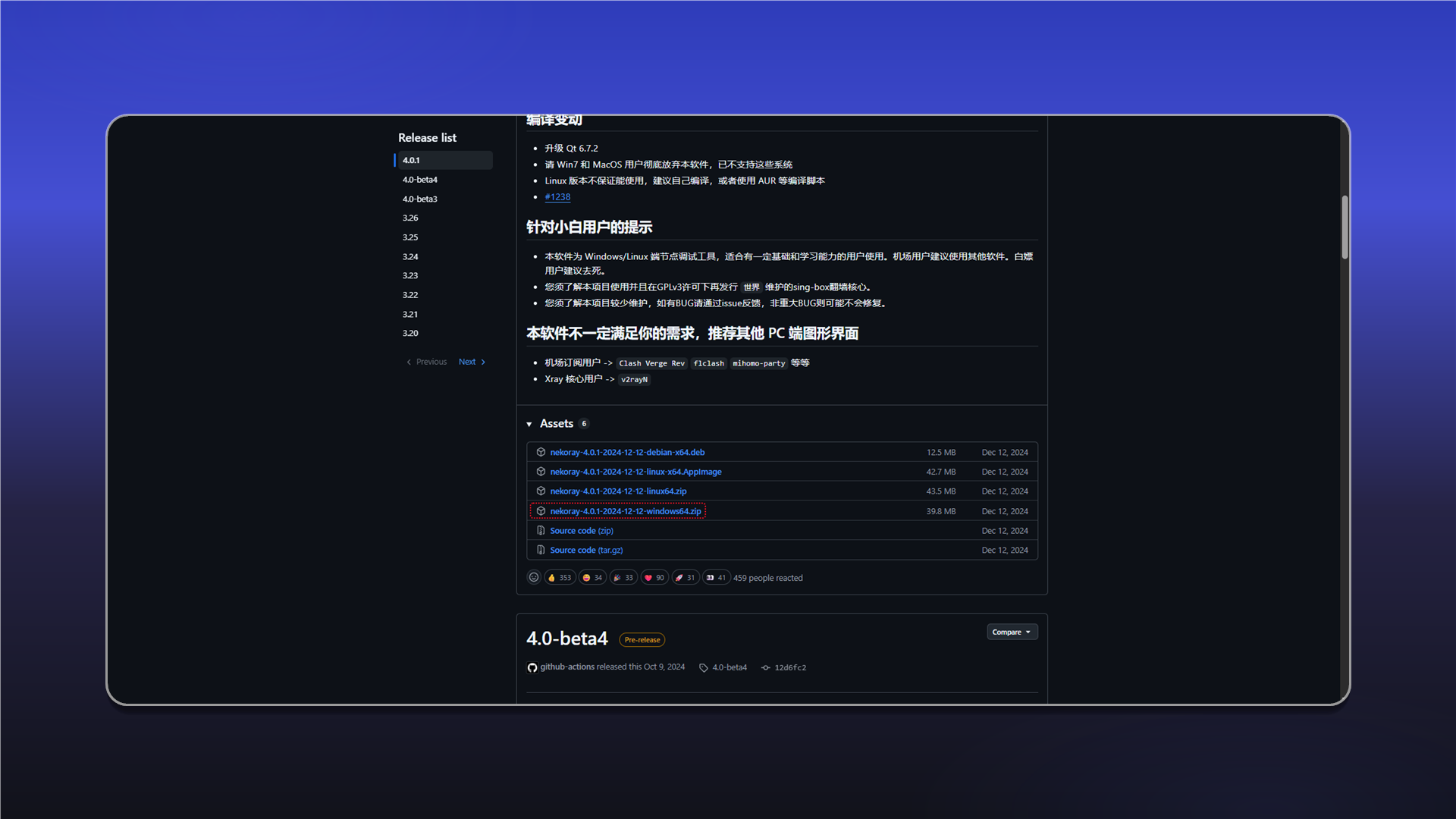Screen dimensions: 1456x819
Task: Click file icon beside Source code (tar.gz)
Action: (x=541, y=551)
